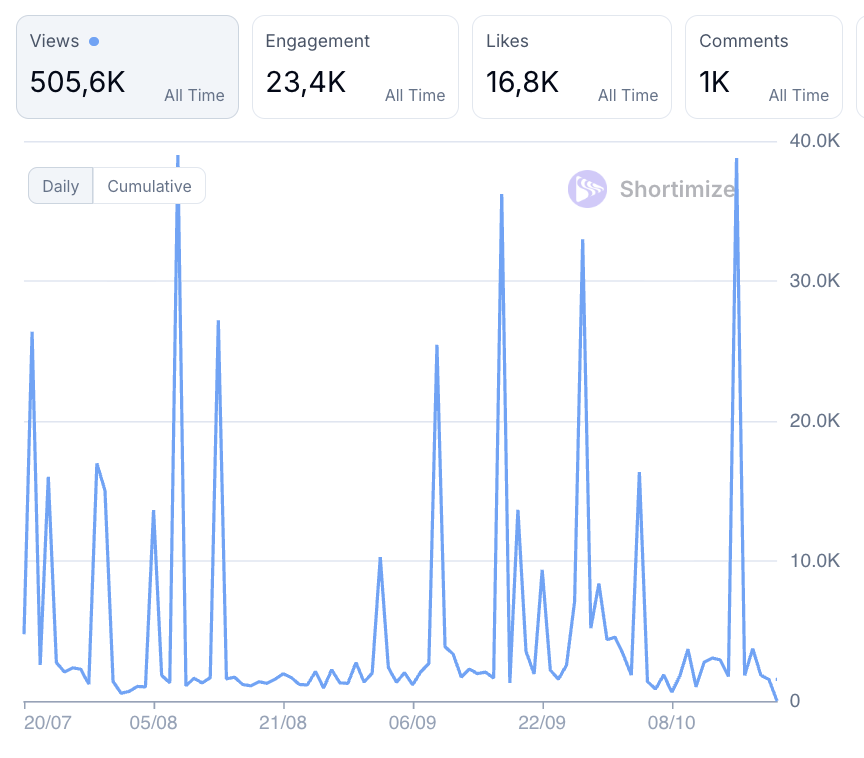Select the 06/09 date axis label
This screenshot has width=864, height=758.
click(x=413, y=722)
